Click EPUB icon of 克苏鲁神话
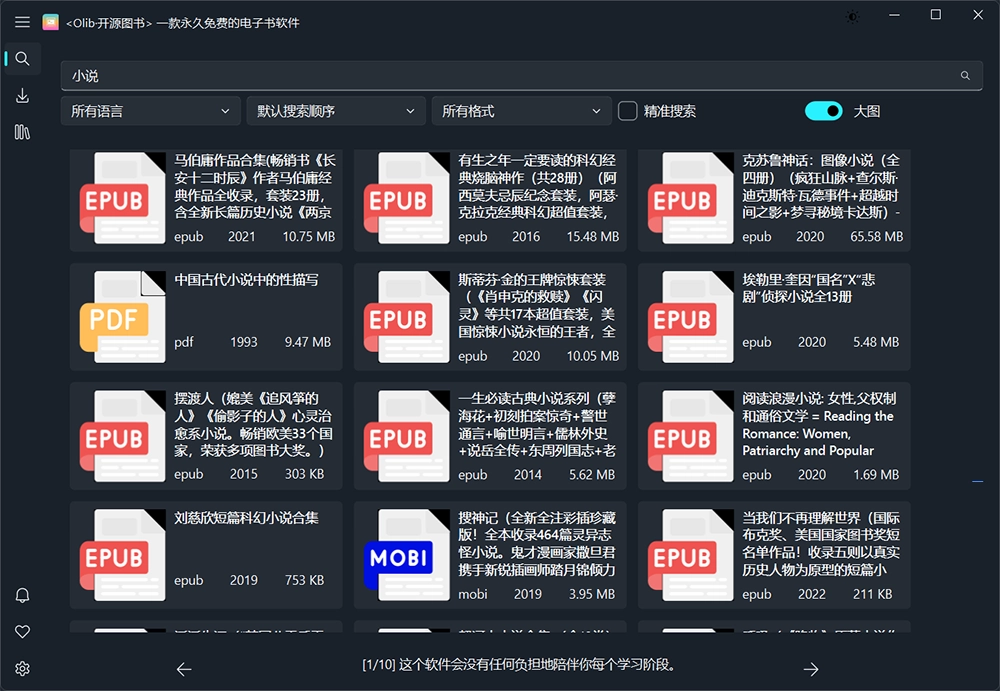 [691, 198]
